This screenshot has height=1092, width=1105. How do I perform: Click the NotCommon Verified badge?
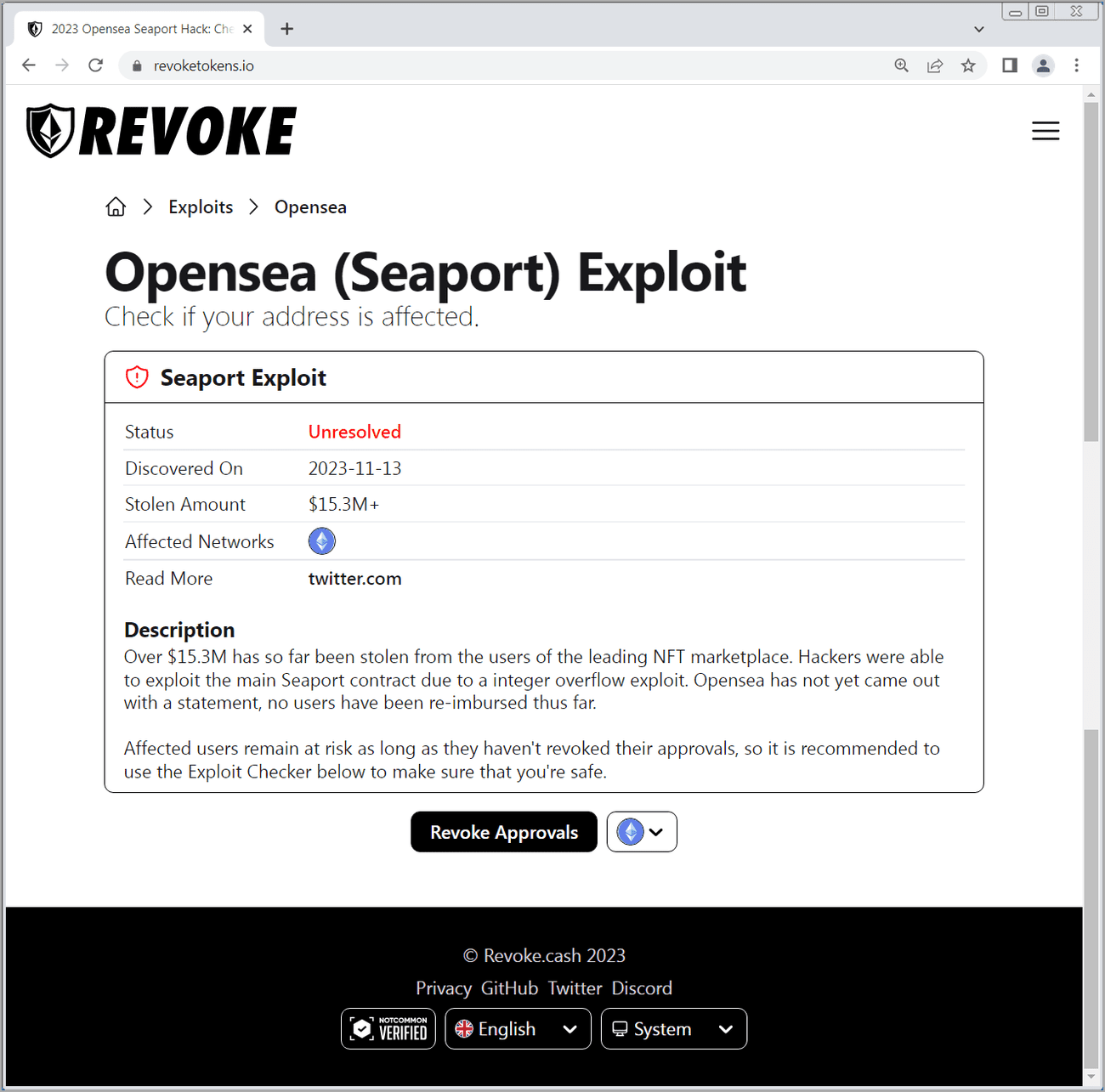click(388, 1029)
